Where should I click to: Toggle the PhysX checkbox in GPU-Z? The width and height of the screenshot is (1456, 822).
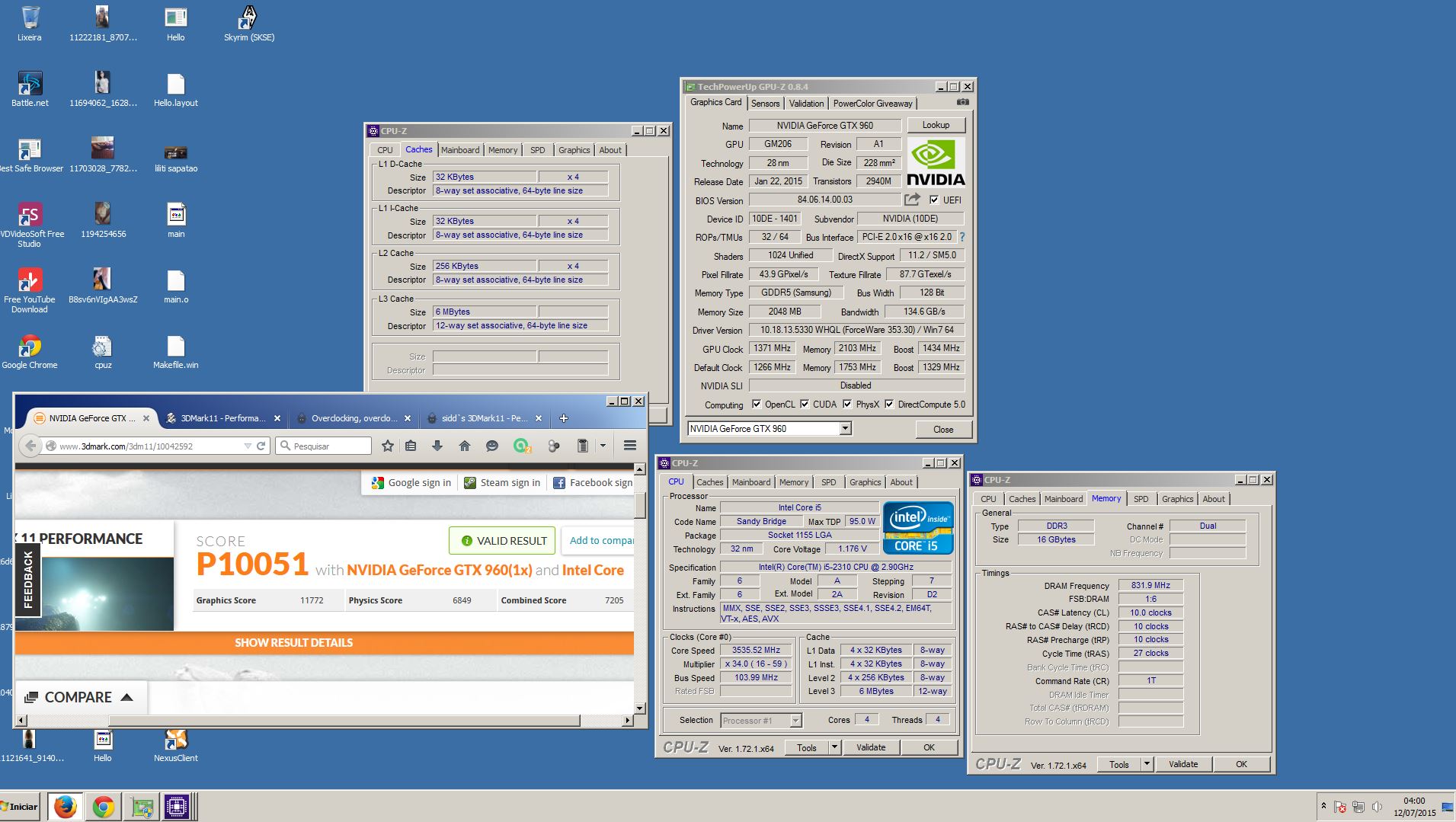[847, 405]
